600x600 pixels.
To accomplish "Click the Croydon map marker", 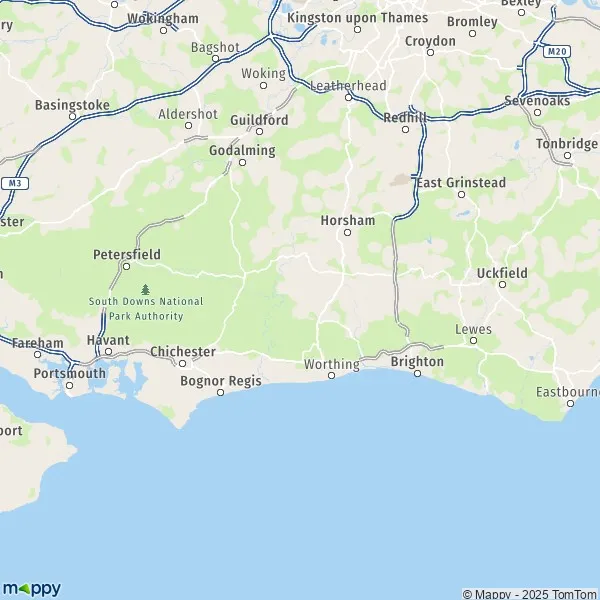I will [x=430, y=52].
